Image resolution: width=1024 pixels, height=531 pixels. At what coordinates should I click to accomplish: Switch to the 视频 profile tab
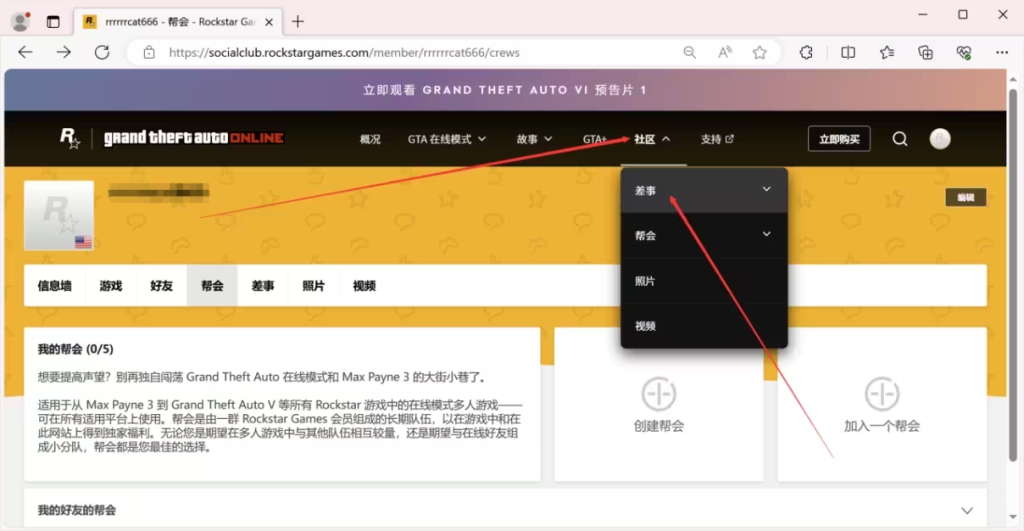click(364, 285)
